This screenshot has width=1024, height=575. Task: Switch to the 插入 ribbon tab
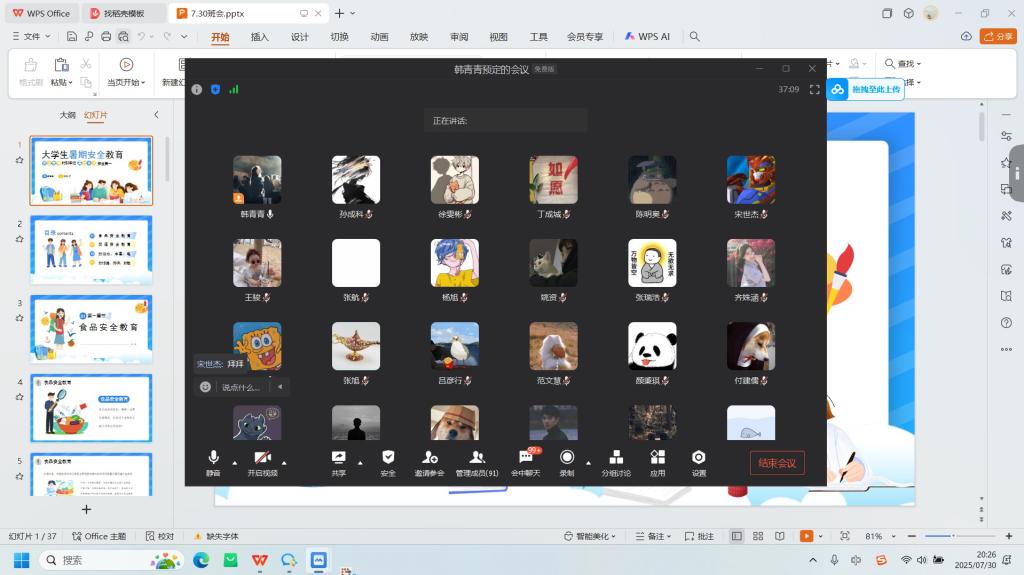click(x=259, y=37)
